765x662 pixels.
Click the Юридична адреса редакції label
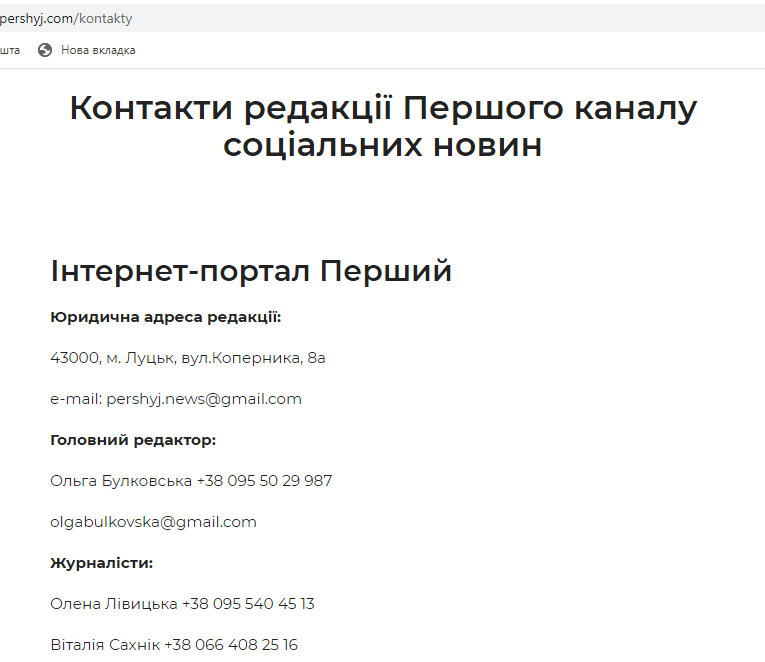click(x=165, y=317)
